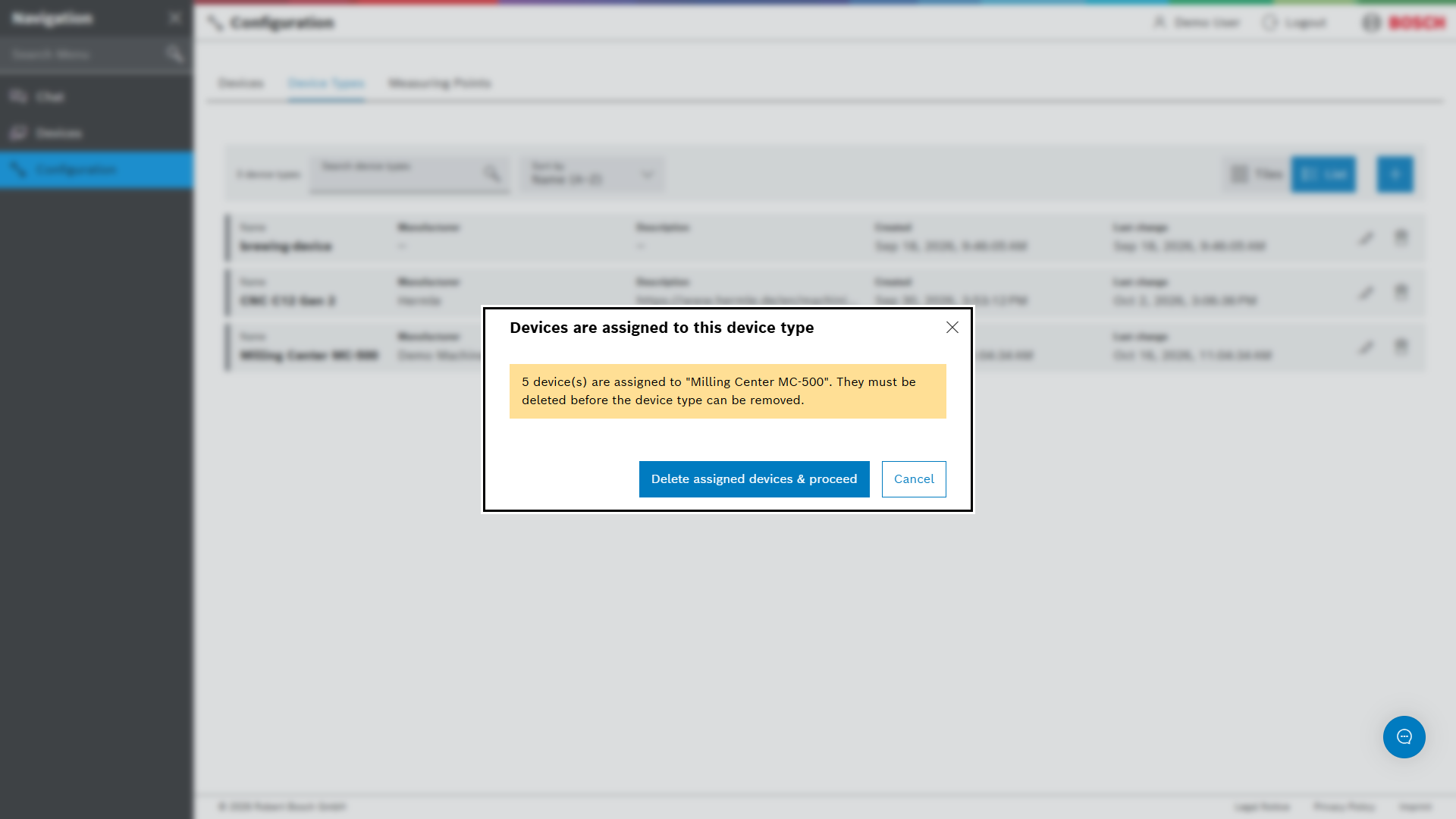Collapse the Navigation sidebar
This screenshot has width=1456, height=819.
(x=175, y=18)
